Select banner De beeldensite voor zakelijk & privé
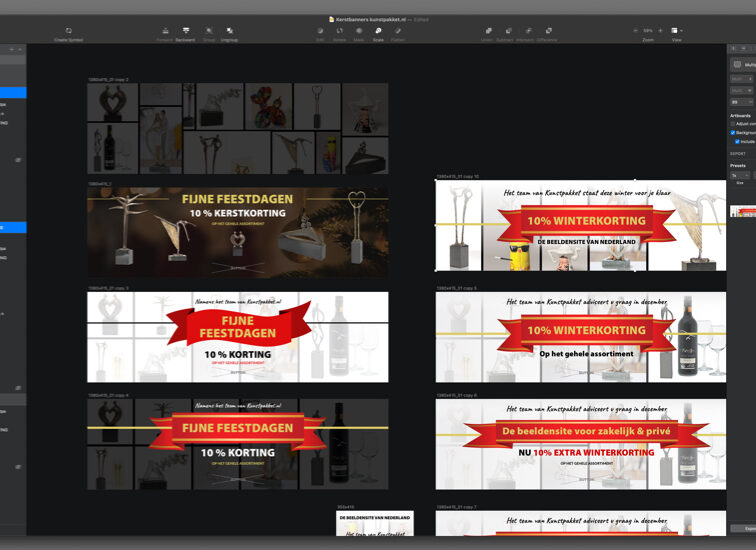This screenshot has width=756, height=550. 581,444
